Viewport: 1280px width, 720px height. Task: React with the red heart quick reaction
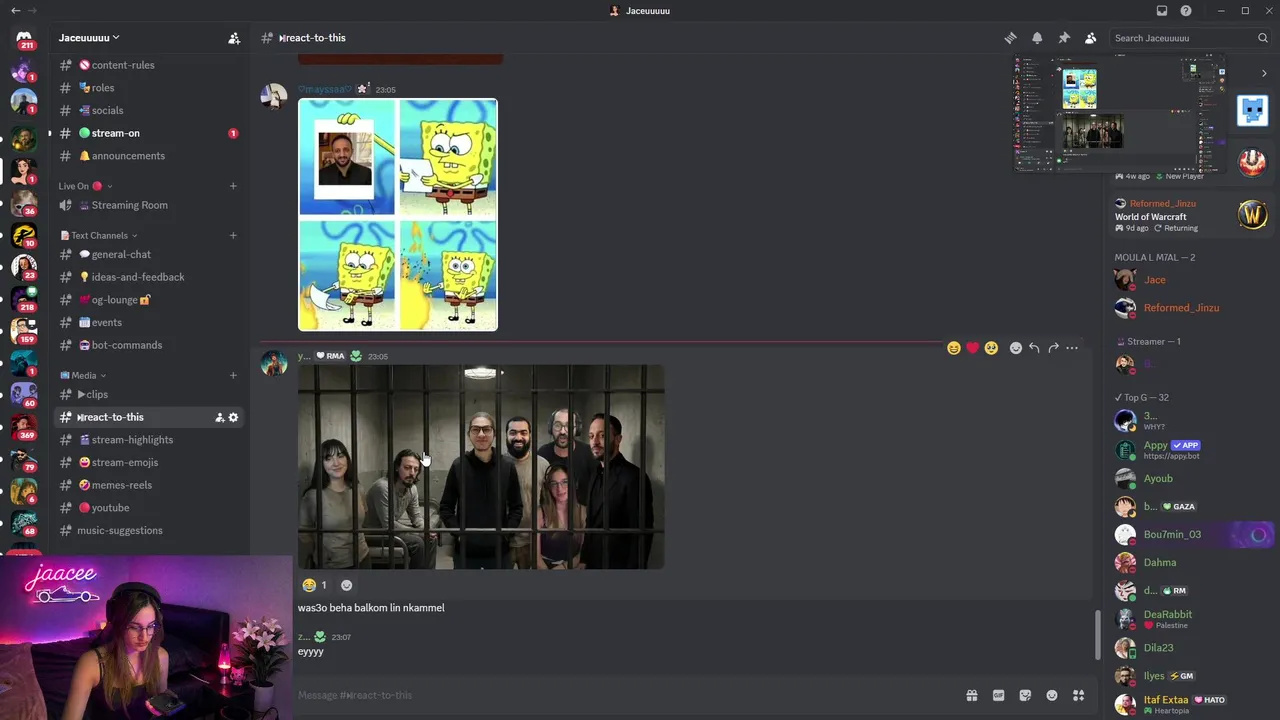click(972, 348)
